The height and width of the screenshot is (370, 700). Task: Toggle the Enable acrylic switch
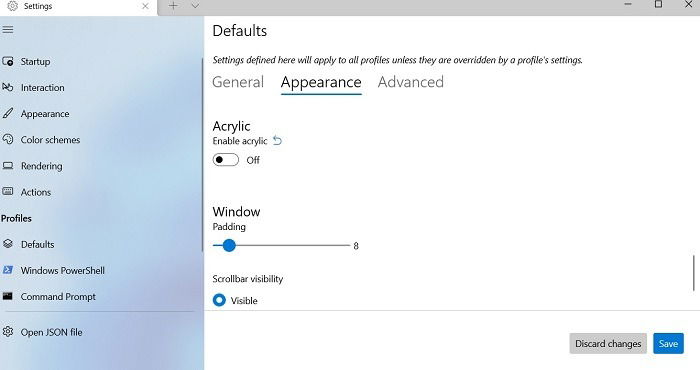point(225,160)
